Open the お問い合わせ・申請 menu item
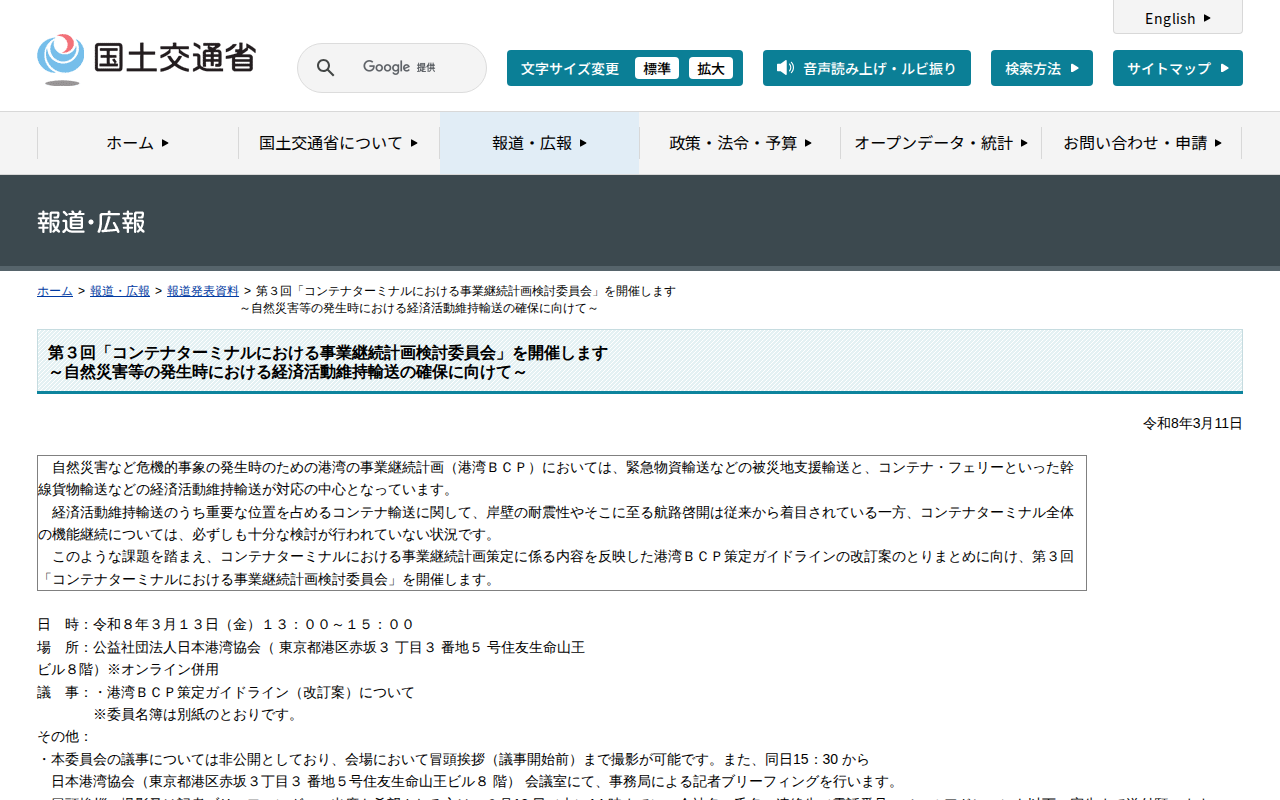Screen dimensions: 1280x800 (x=1142, y=143)
